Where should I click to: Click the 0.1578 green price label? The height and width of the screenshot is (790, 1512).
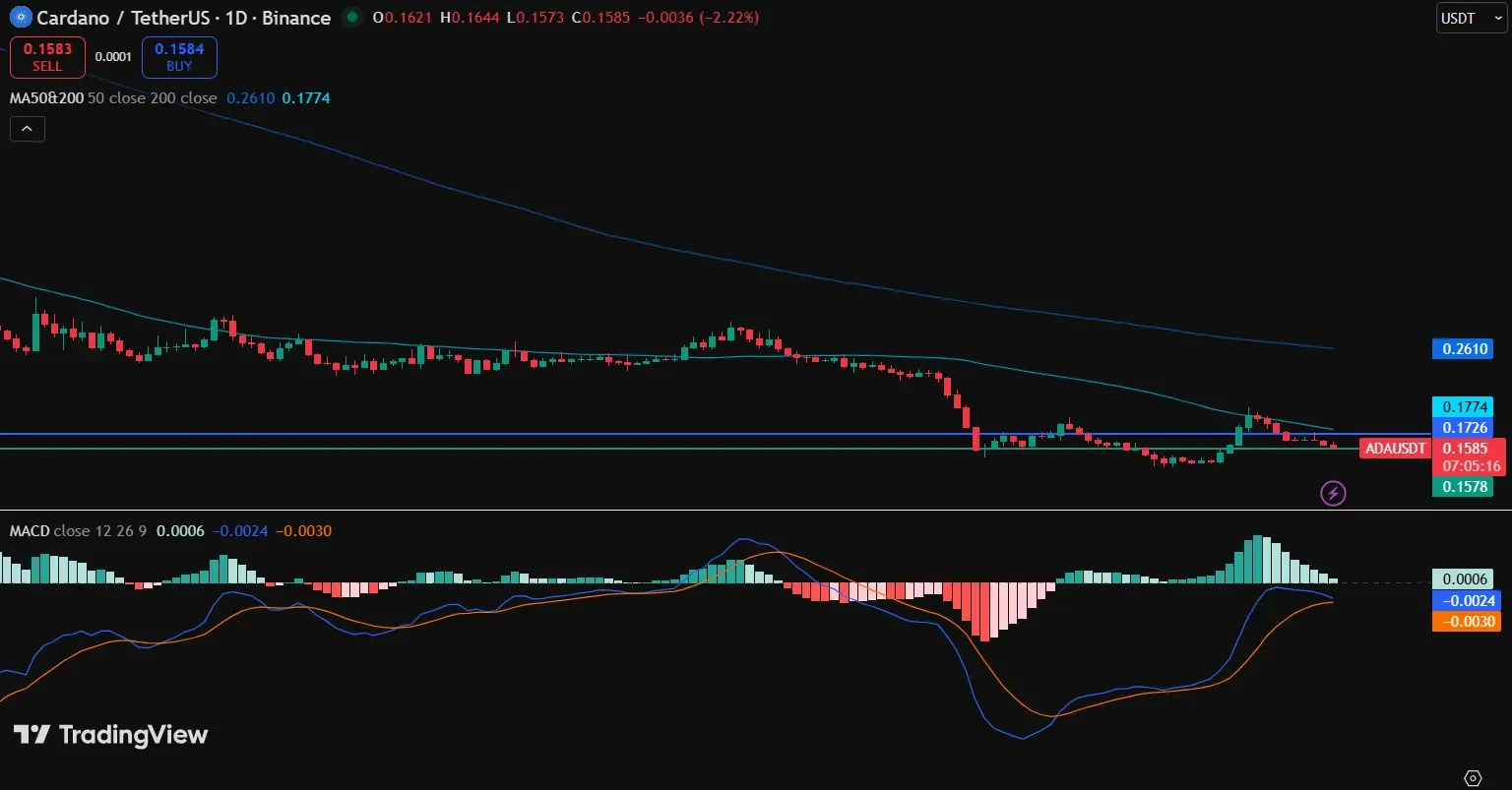pyautogui.click(x=1463, y=486)
